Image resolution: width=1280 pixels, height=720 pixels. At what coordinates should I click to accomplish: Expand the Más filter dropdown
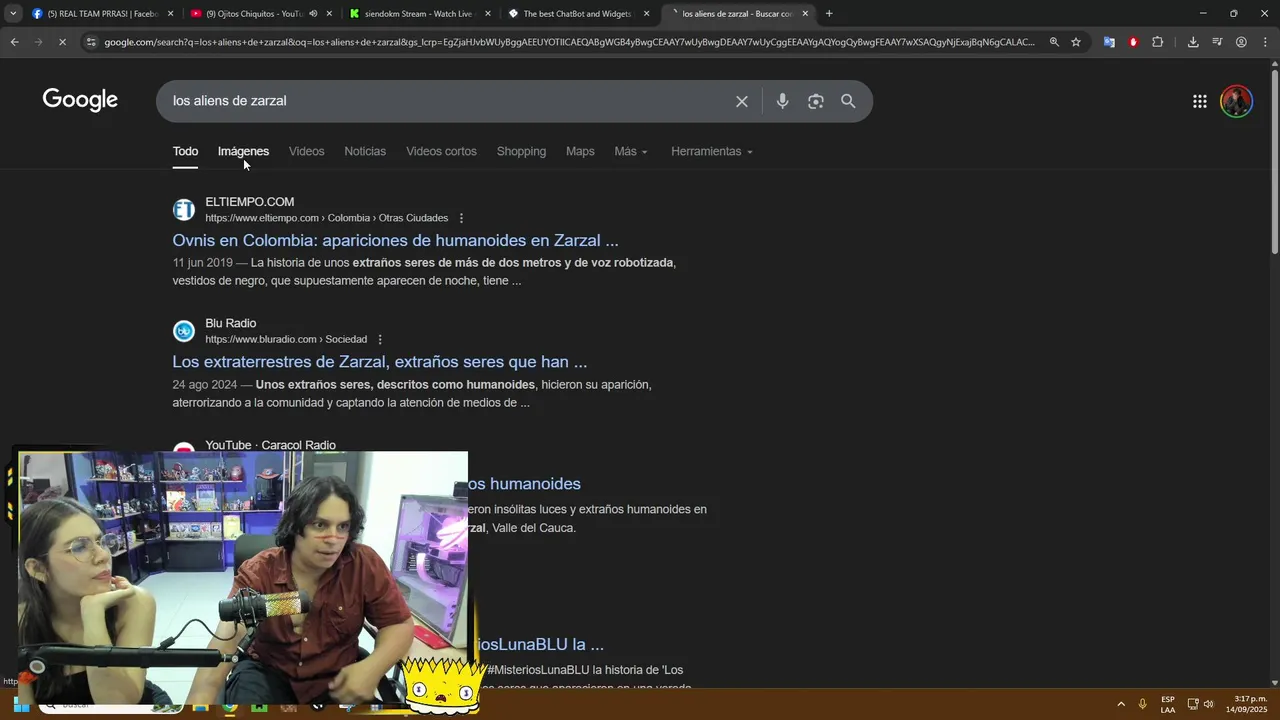[631, 151]
